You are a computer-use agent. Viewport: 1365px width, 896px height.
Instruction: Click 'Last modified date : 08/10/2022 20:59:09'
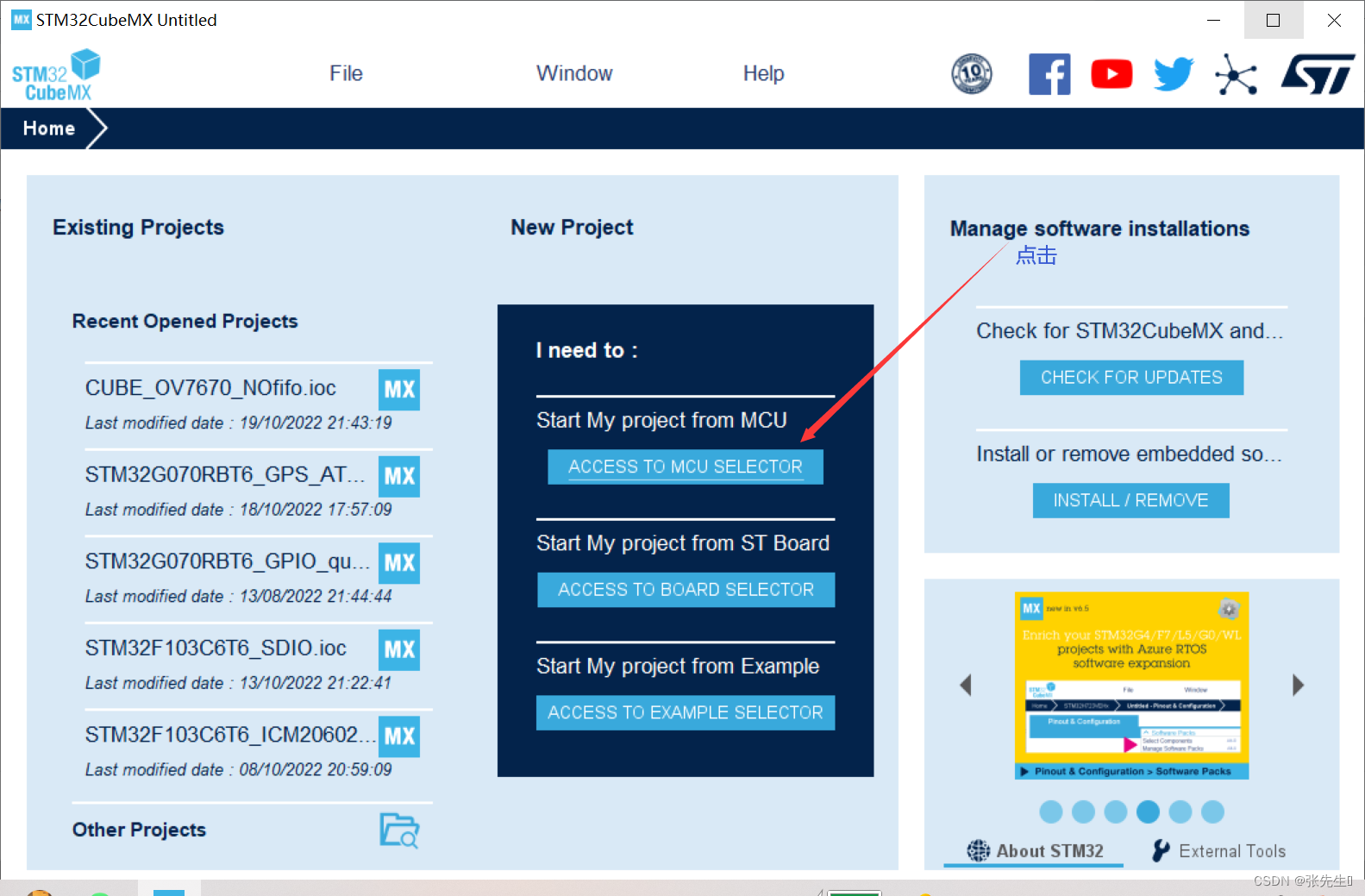coord(238,769)
